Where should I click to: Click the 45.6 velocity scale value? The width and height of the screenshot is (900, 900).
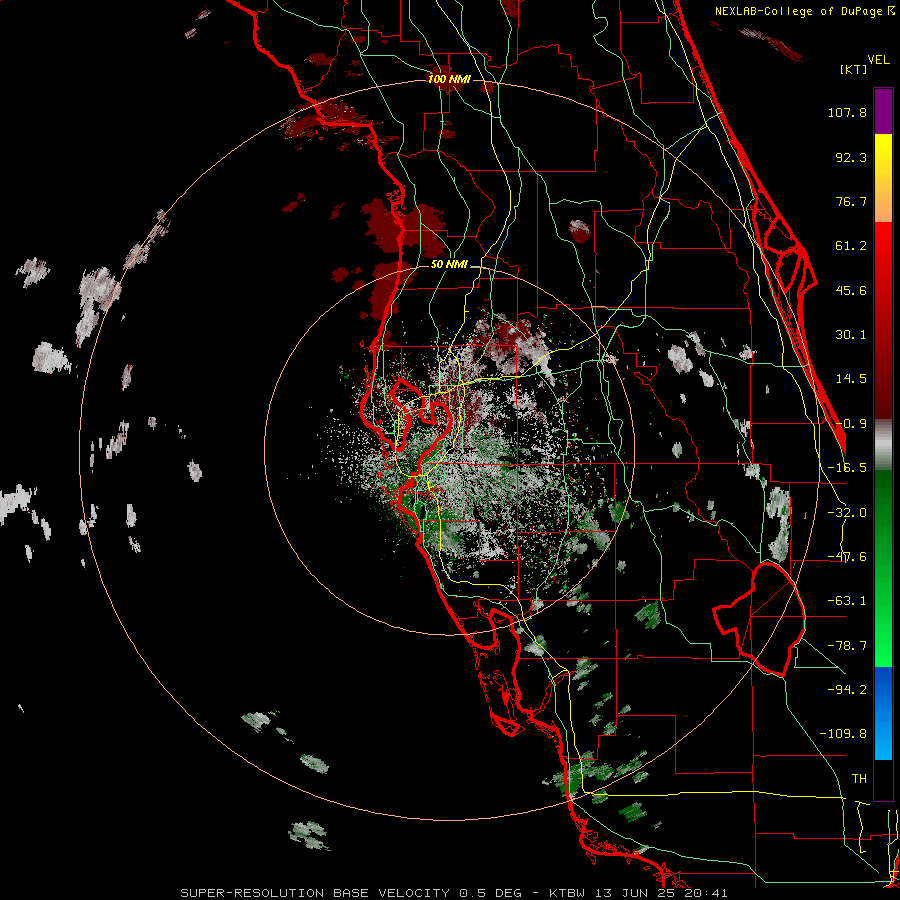[851, 290]
